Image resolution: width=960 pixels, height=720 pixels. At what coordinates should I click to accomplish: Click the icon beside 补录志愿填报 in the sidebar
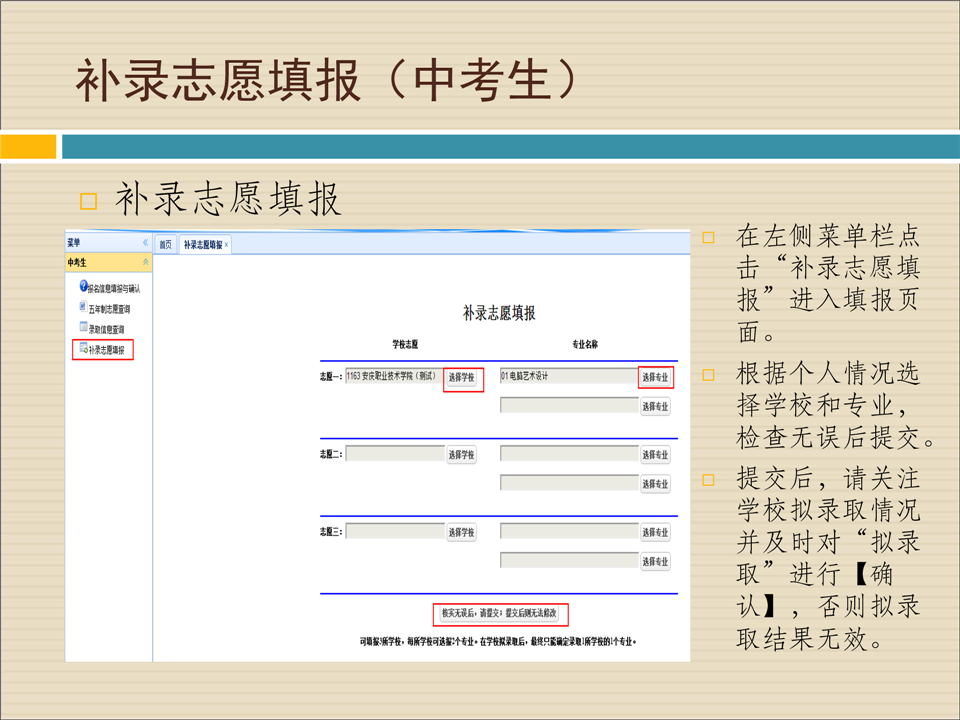83,349
